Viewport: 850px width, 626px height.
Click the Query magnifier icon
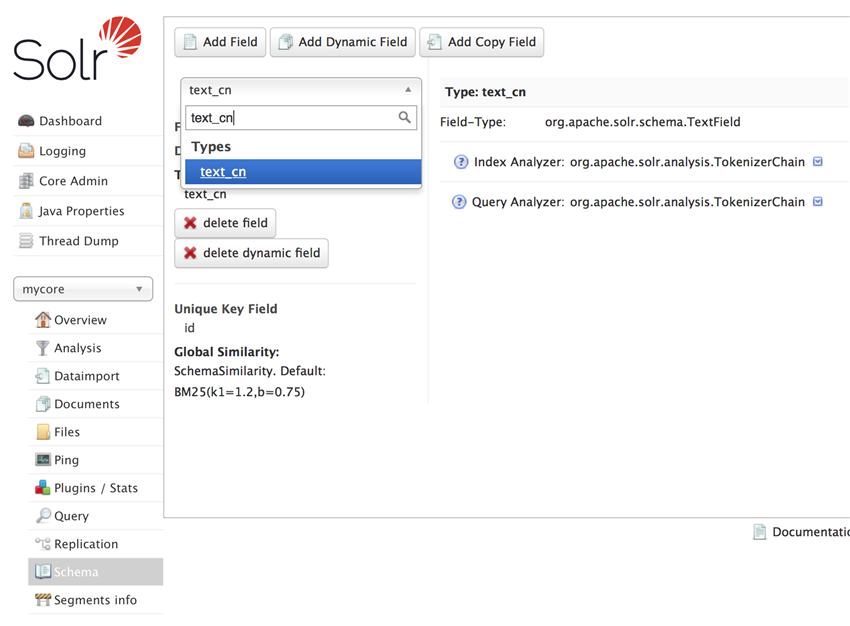pyautogui.click(x=43, y=515)
